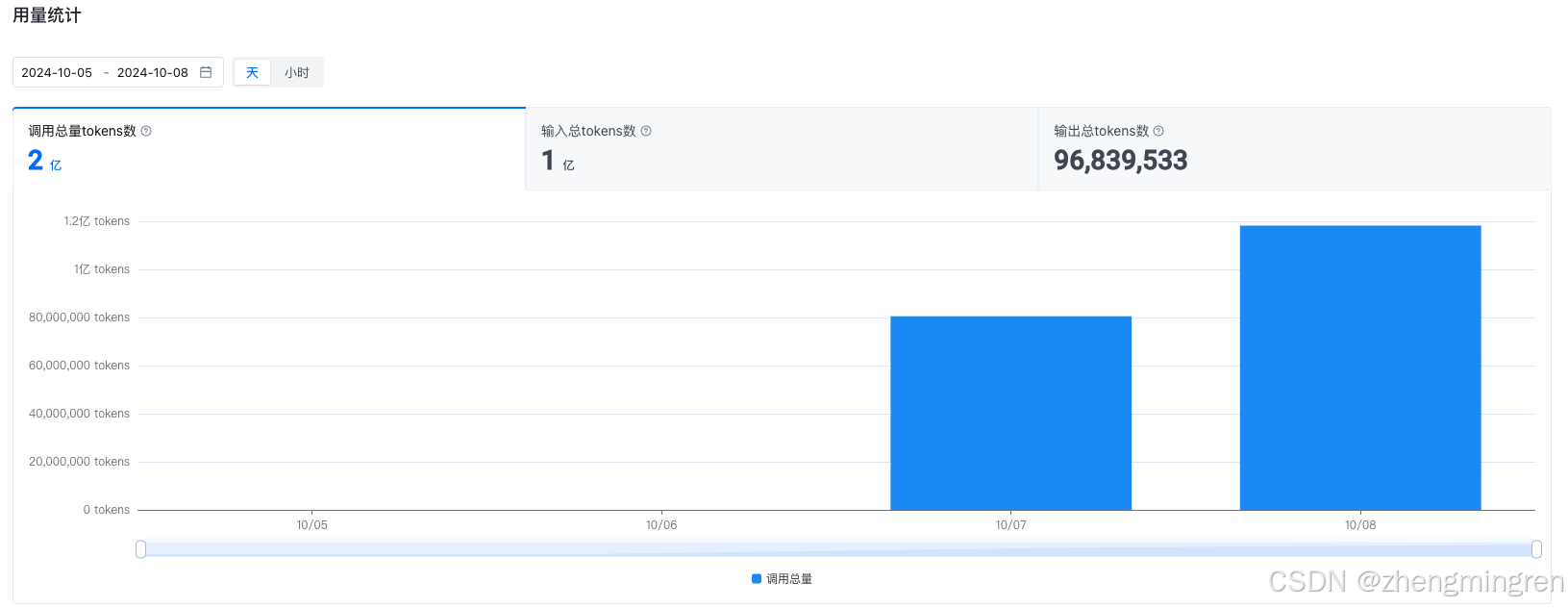Click help icon beside 输出总tokens数
This screenshot has height=608, width=1568.
point(1158,131)
